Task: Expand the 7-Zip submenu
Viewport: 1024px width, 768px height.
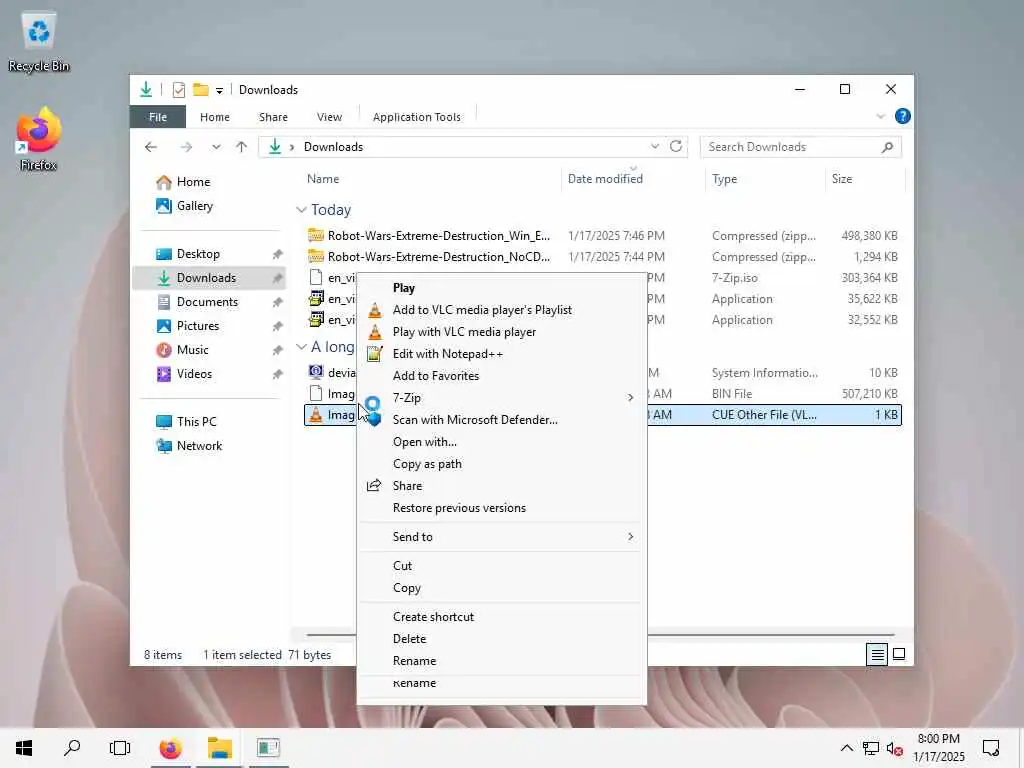Action: [502, 398]
